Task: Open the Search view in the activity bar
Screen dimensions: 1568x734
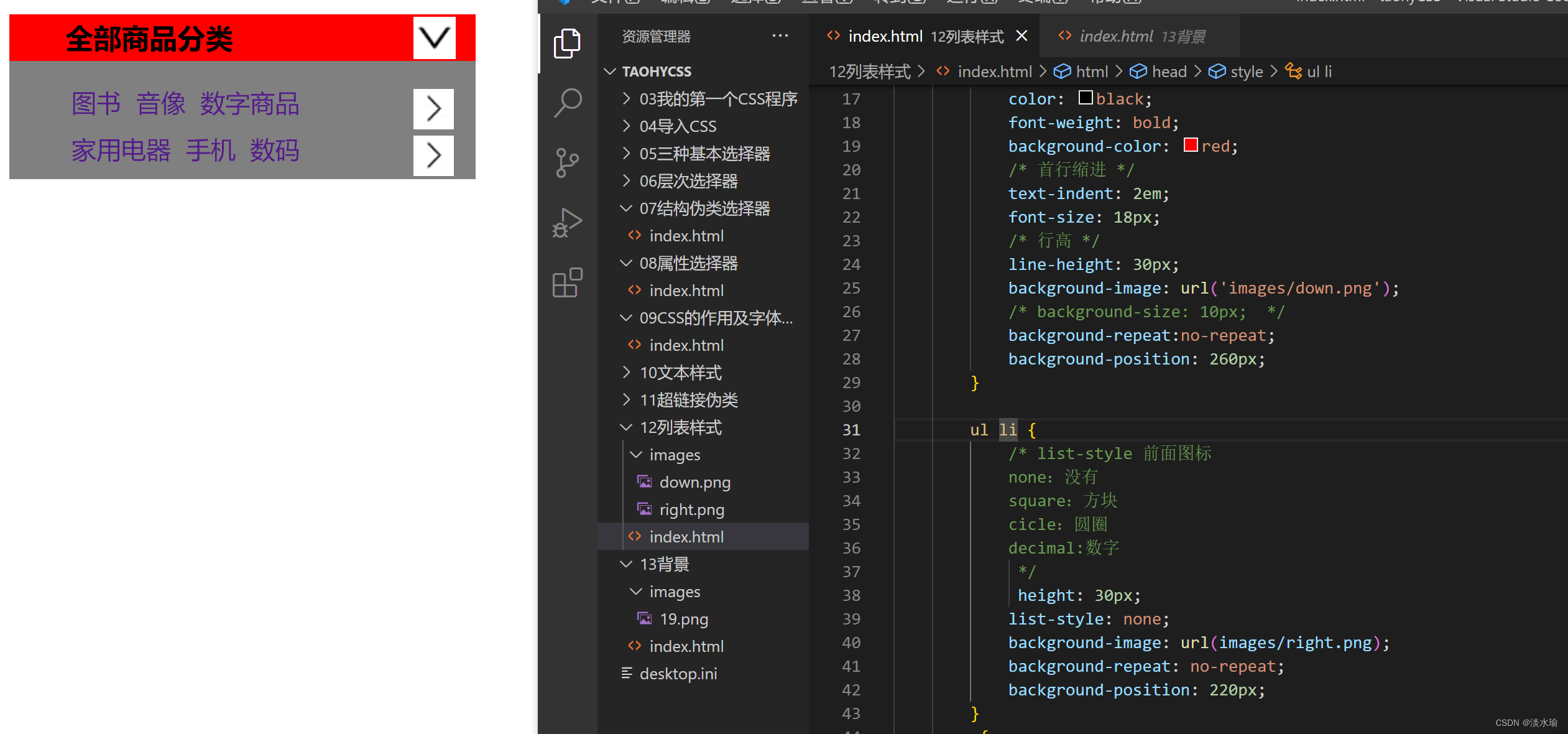Action: point(567,103)
